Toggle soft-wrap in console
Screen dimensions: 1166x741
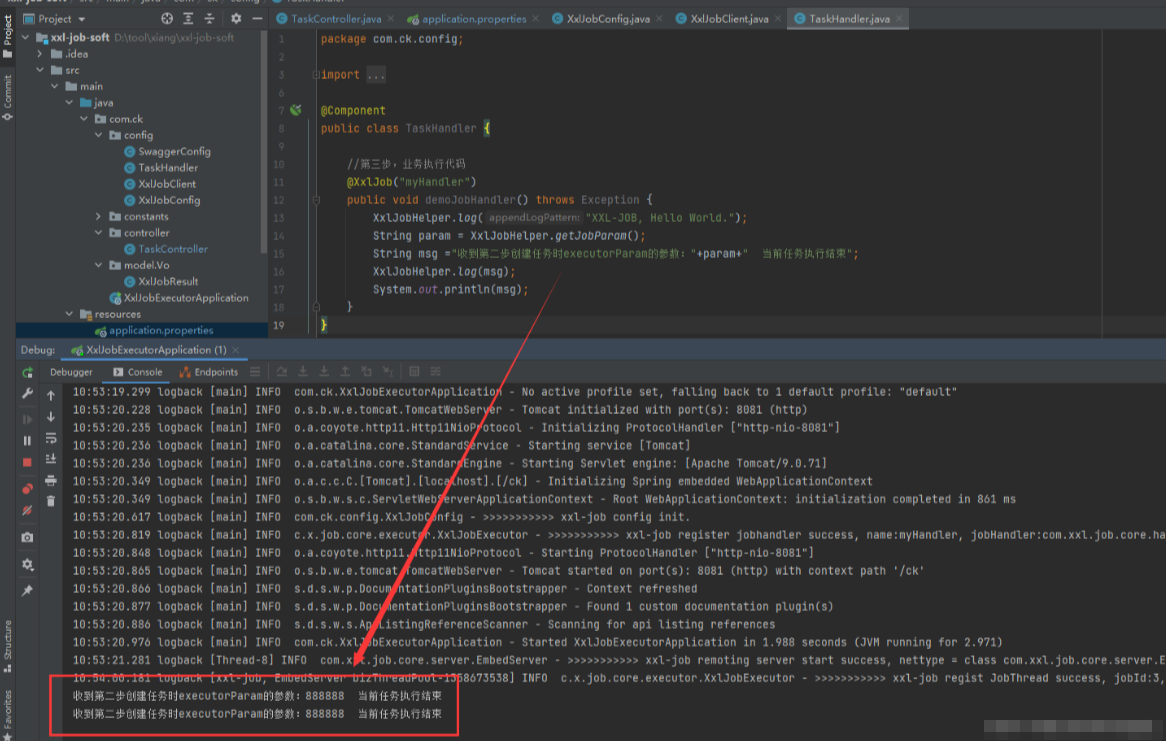[51, 438]
